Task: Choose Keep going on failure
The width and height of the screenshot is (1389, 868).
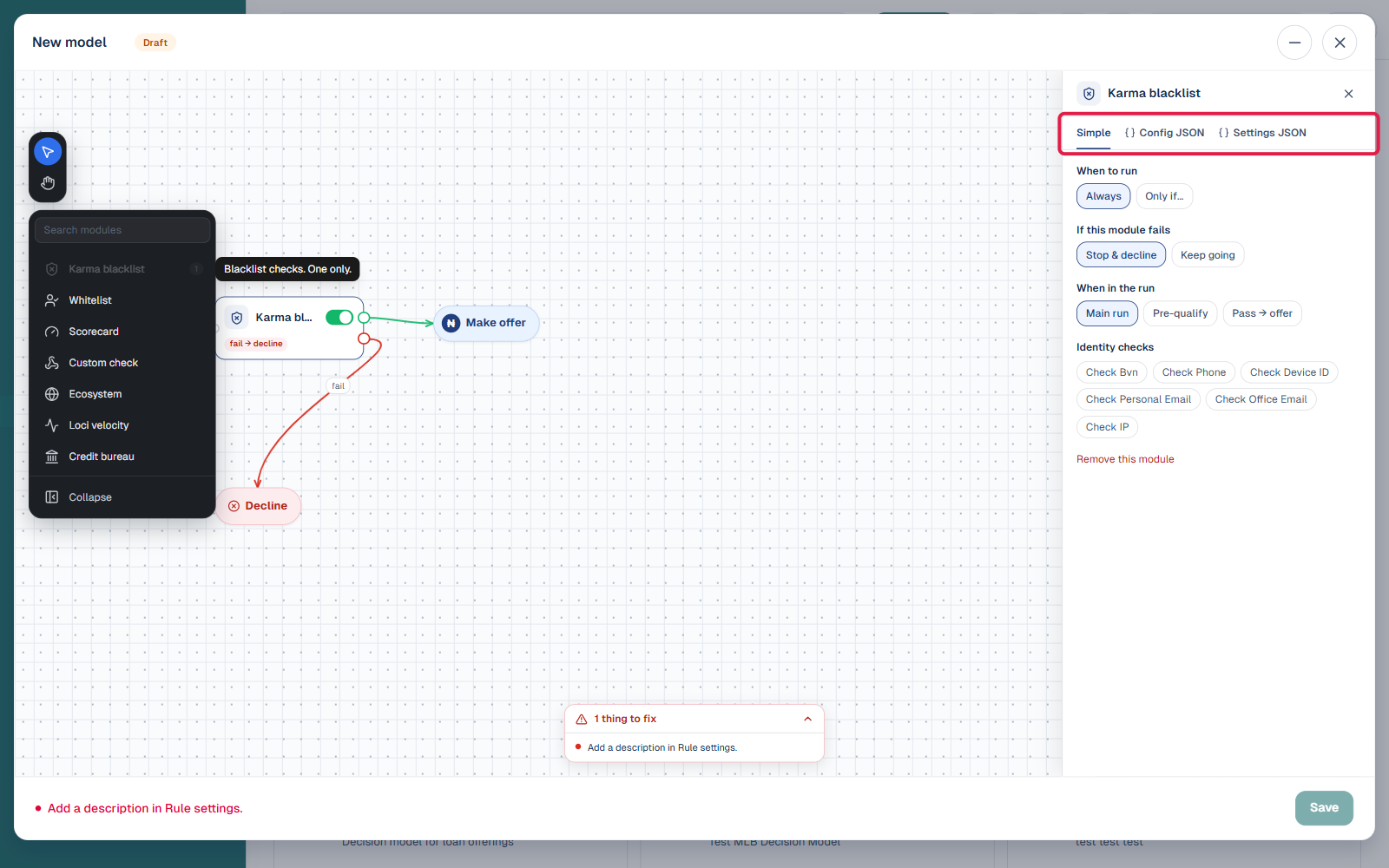Action: [1208, 255]
